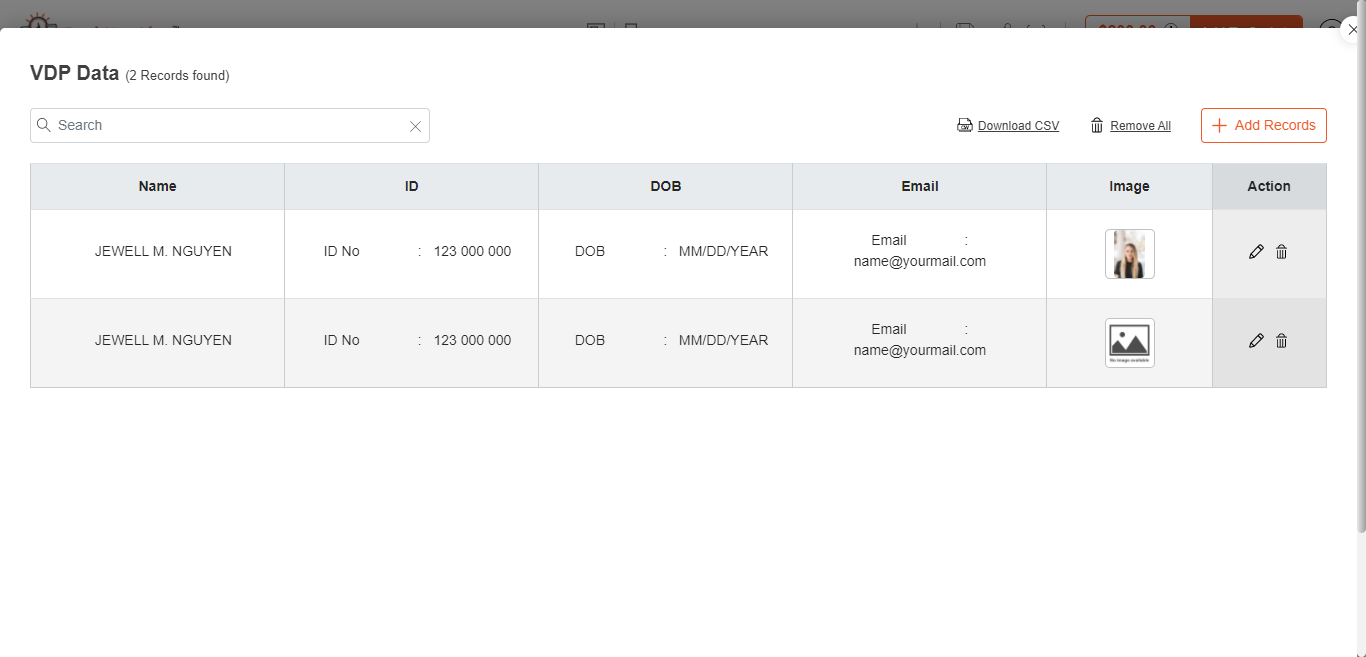Close the VDP Data dialog
The width and height of the screenshot is (1366, 657).
(1352, 30)
